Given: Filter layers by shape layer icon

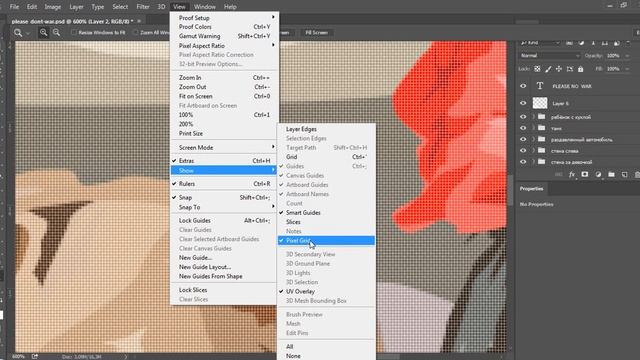Looking at the screenshot, I should click(x=605, y=42).
